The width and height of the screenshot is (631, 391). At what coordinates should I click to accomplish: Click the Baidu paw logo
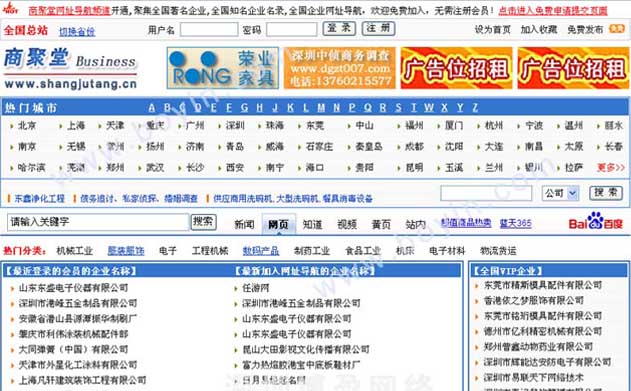pos(596,221)
